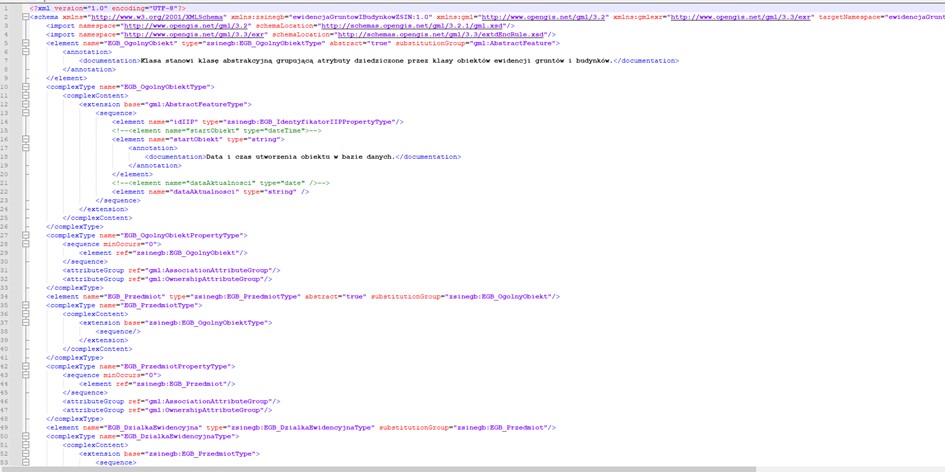This screenshot has width=945, height=472.
Task: Fold the EGB_PrzedmiotType complexType block
Action: [24, 305]
